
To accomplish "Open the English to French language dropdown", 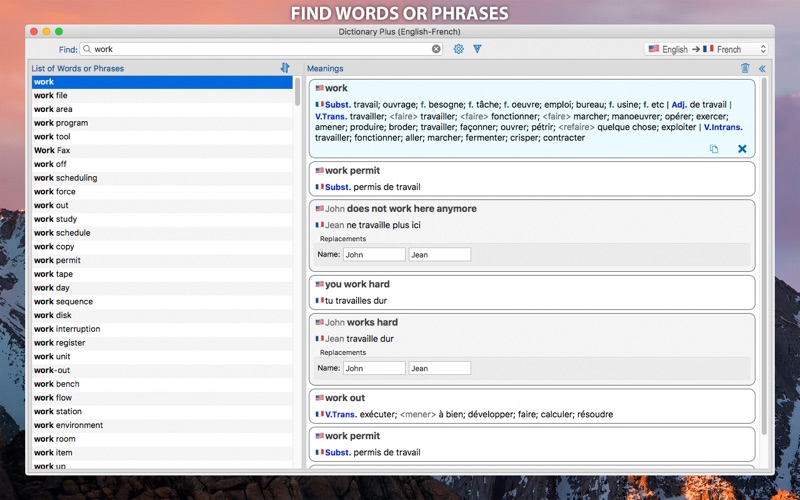I will (x=706, y=49).
